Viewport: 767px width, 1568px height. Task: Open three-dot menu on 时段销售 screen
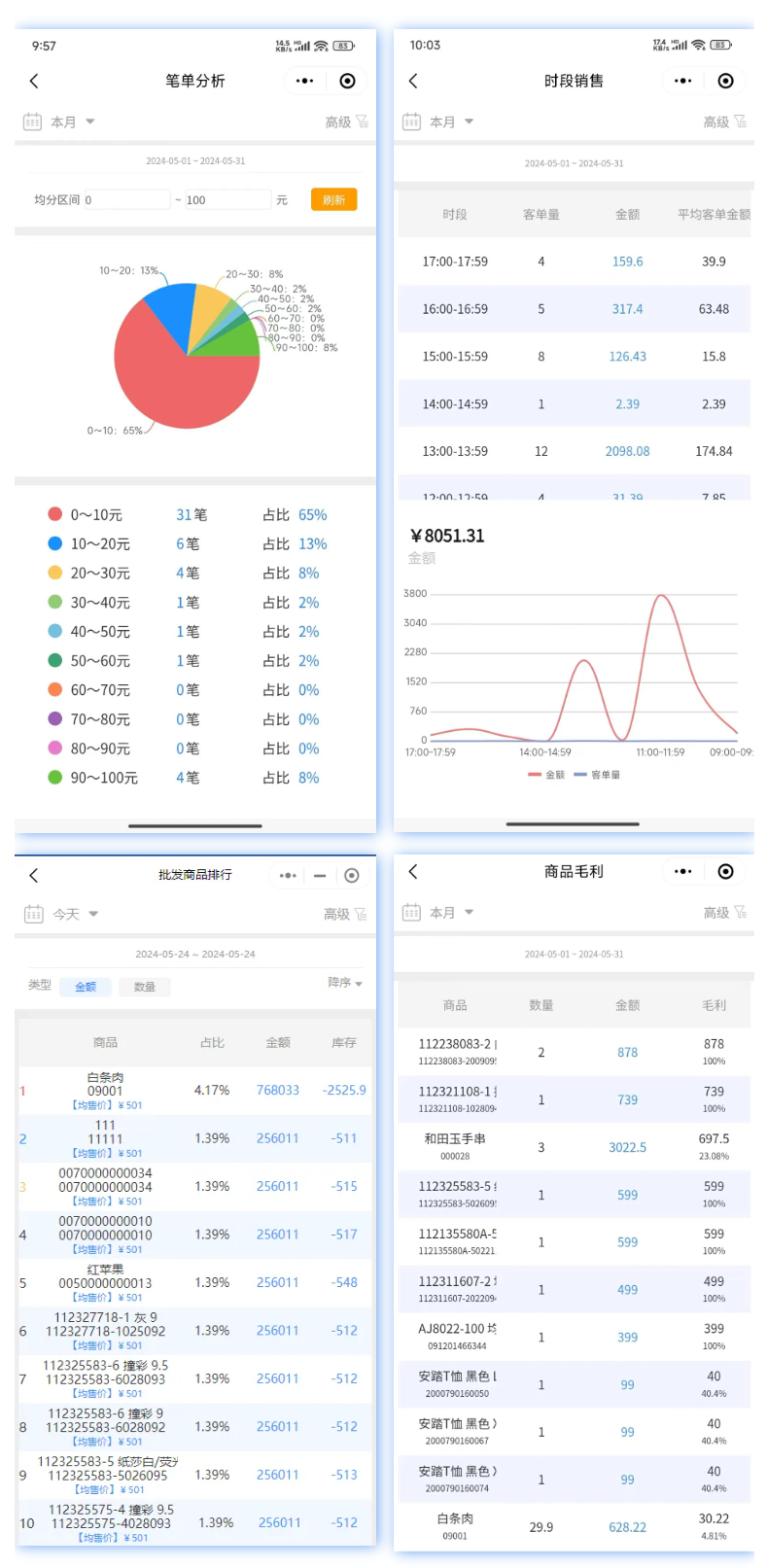pyautogui.click(x=682, y=81)
